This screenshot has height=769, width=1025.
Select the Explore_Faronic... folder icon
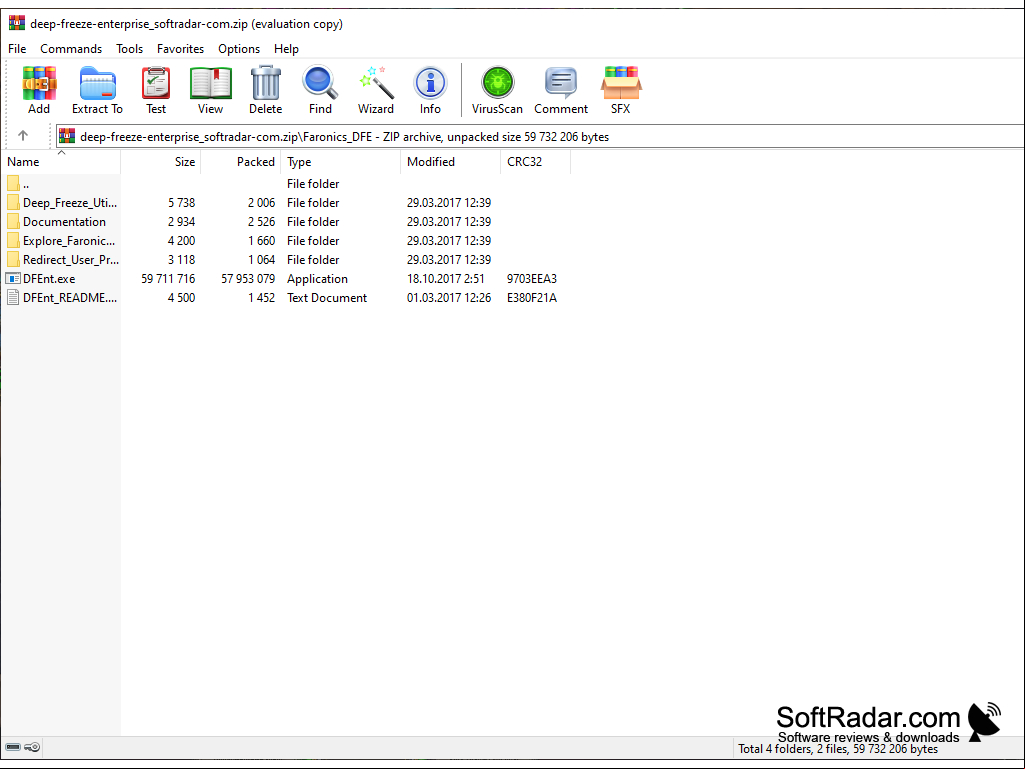13,241
